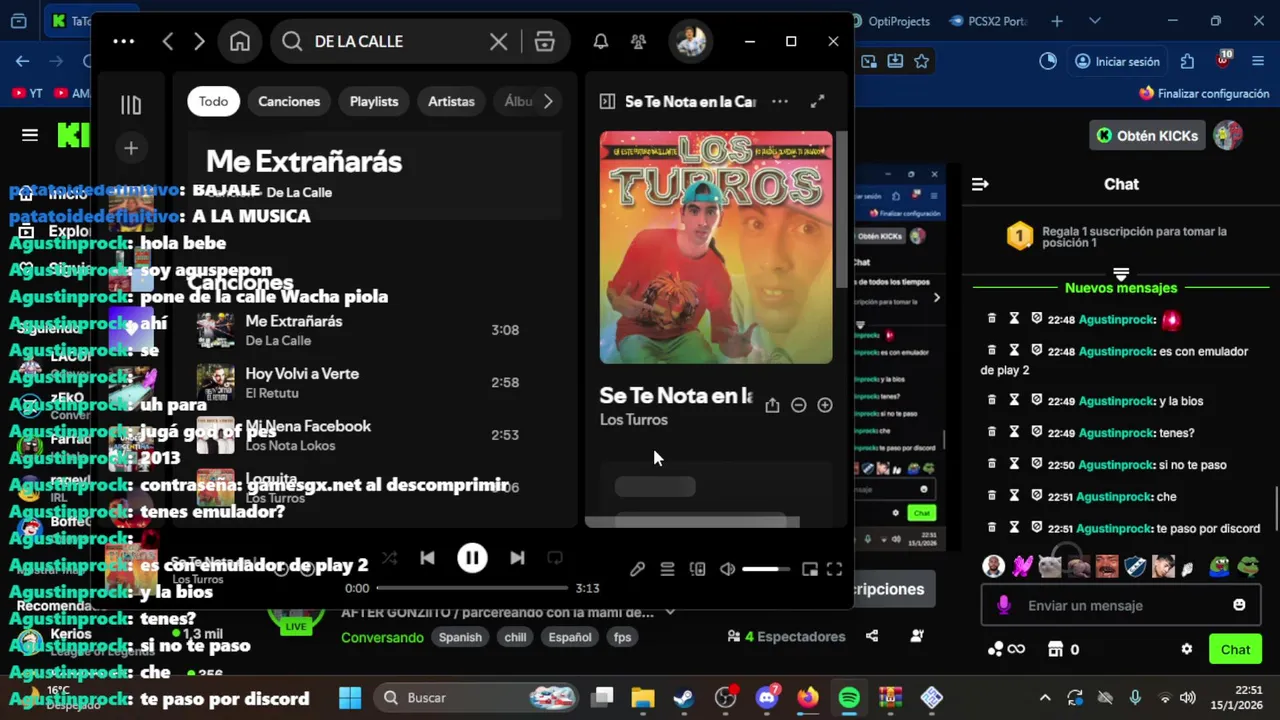Viewport: 1280px width, 720px height.
Task: Select the Canciones filter chip
Action: 289,101
